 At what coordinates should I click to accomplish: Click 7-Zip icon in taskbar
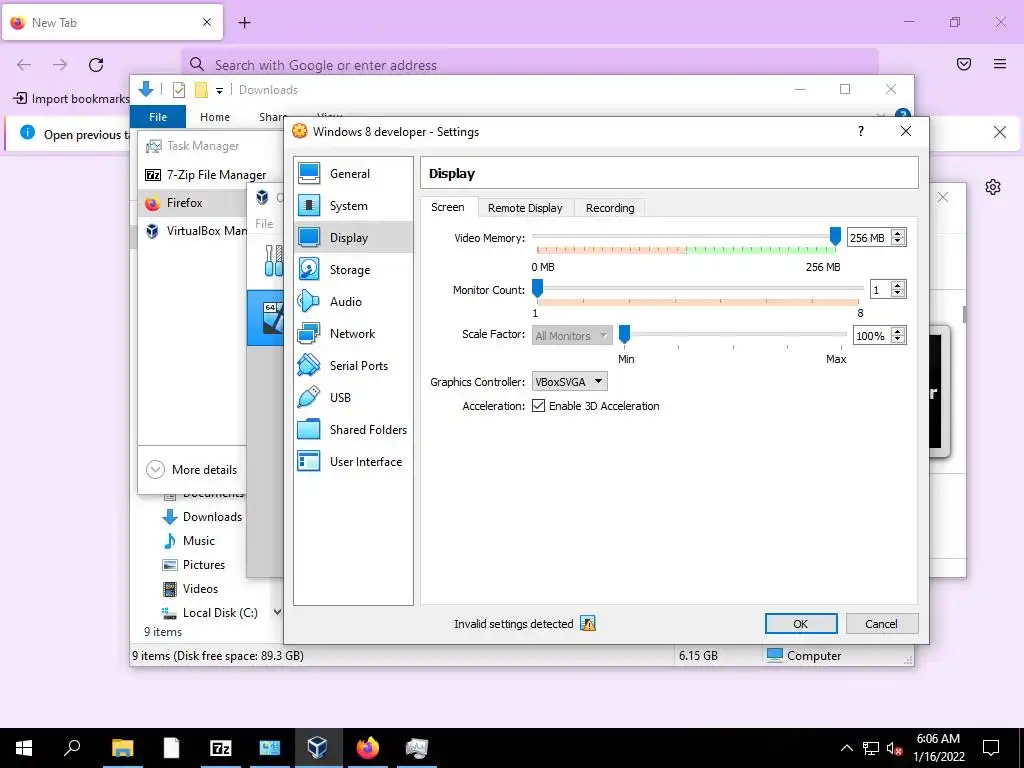coord(221,747)
